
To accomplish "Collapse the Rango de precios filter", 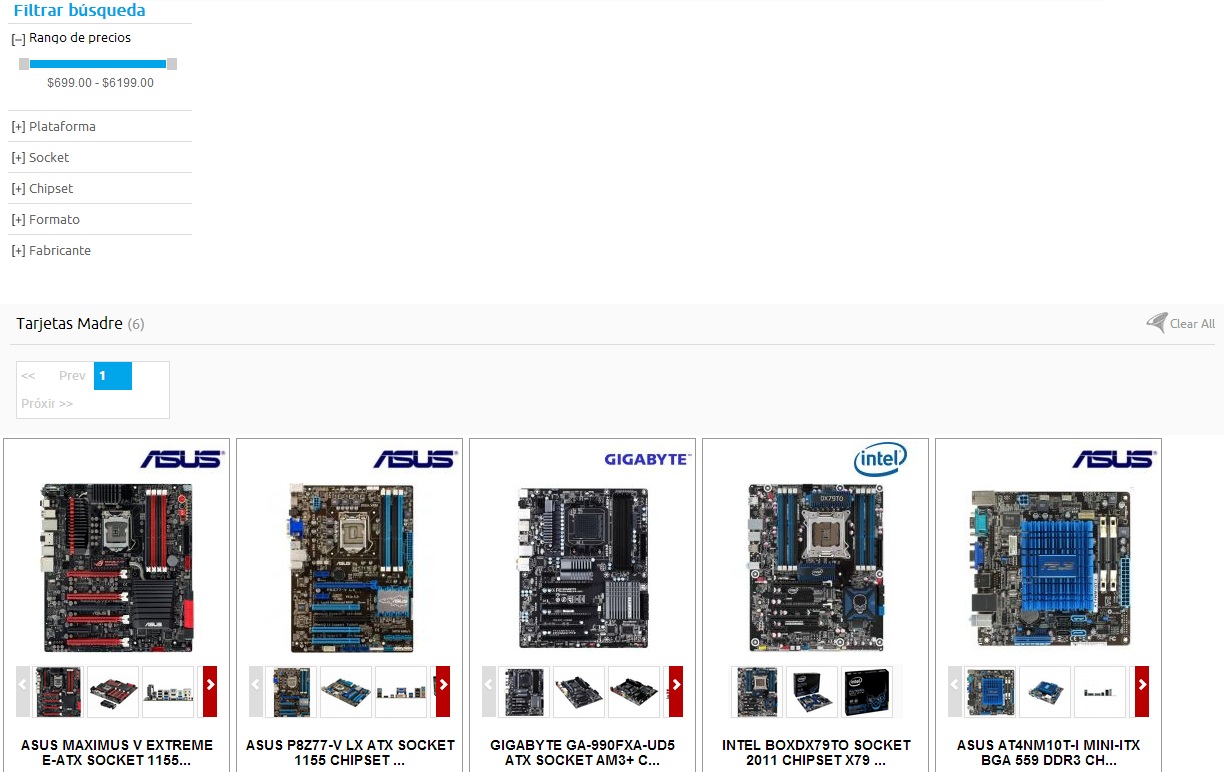I will click(x=18, y=39).
